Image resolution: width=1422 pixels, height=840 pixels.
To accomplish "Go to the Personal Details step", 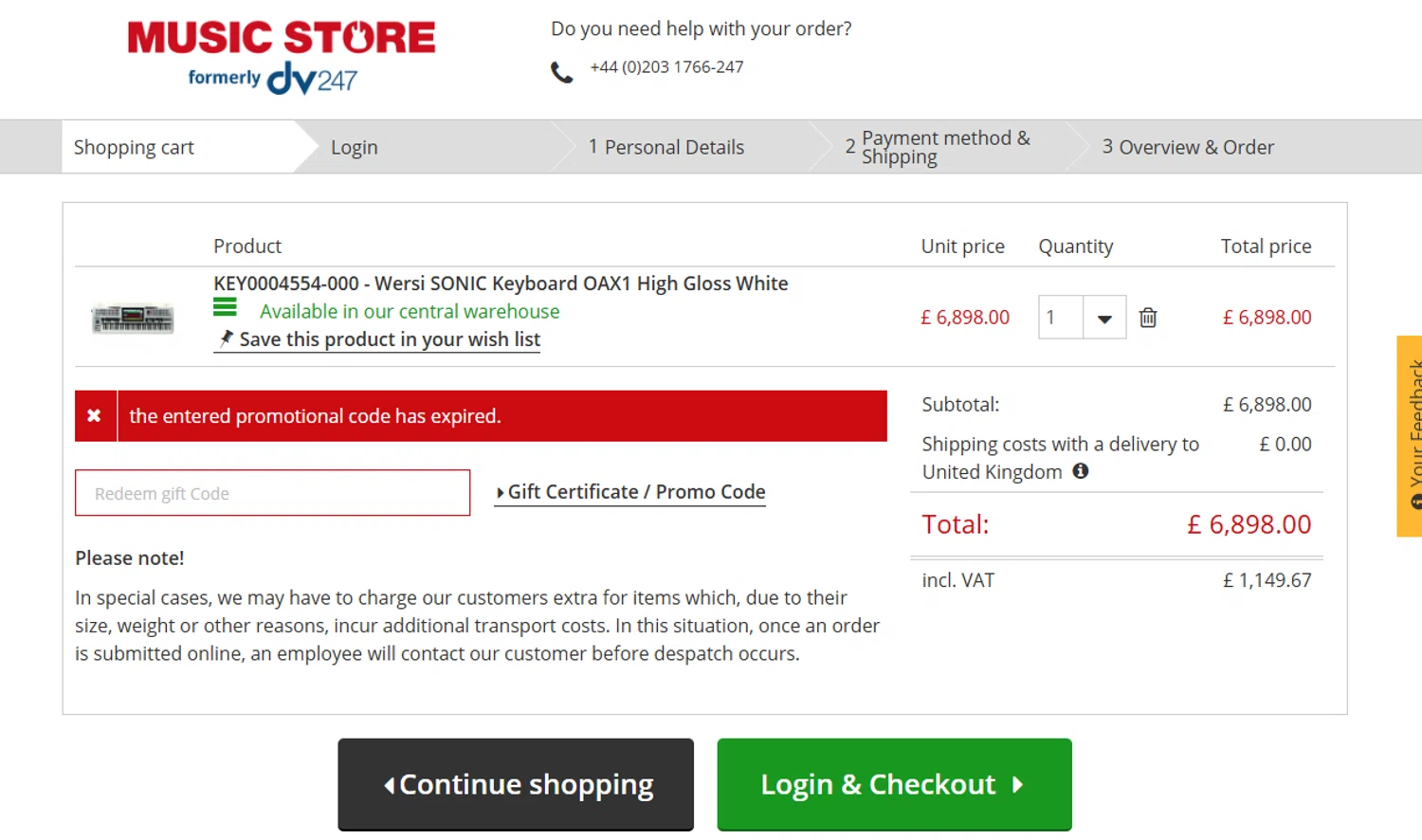I will click(666, 147).
